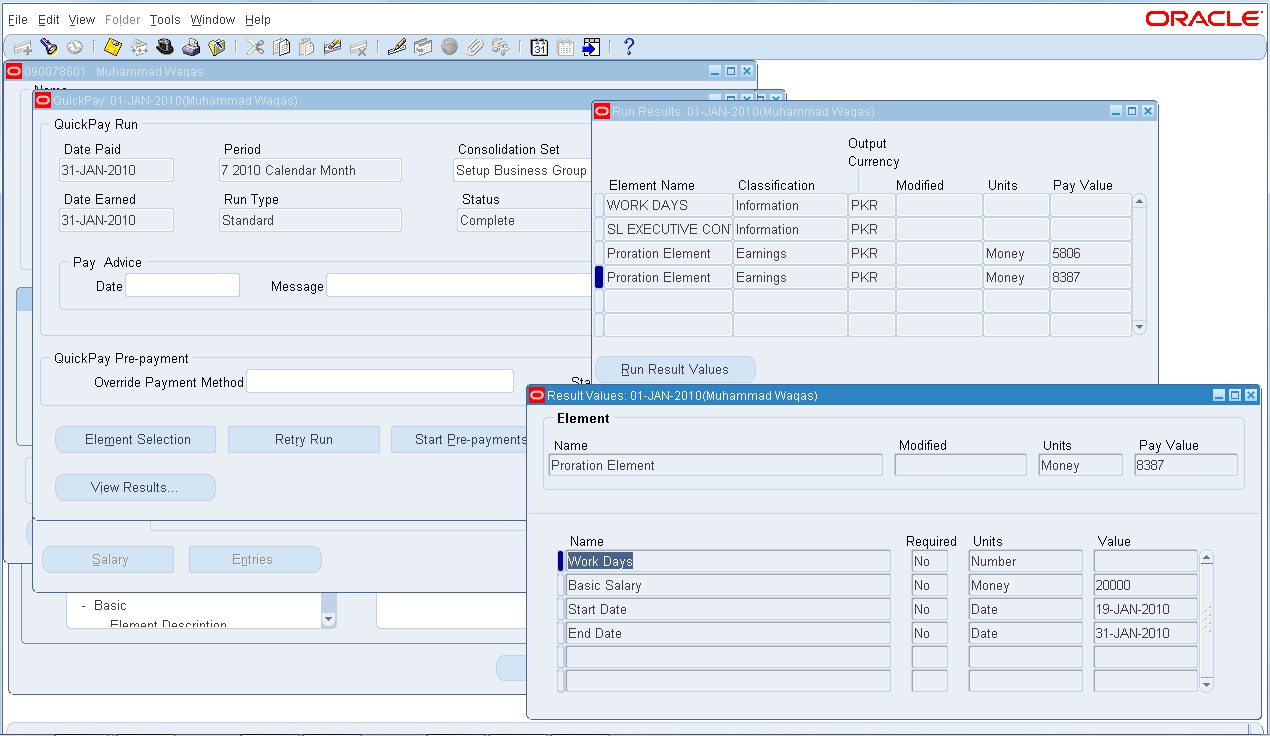The height and width of the screenshot is (736, 1270).
Task: Open the Tools menu
Action: click(x=164, y=19)
